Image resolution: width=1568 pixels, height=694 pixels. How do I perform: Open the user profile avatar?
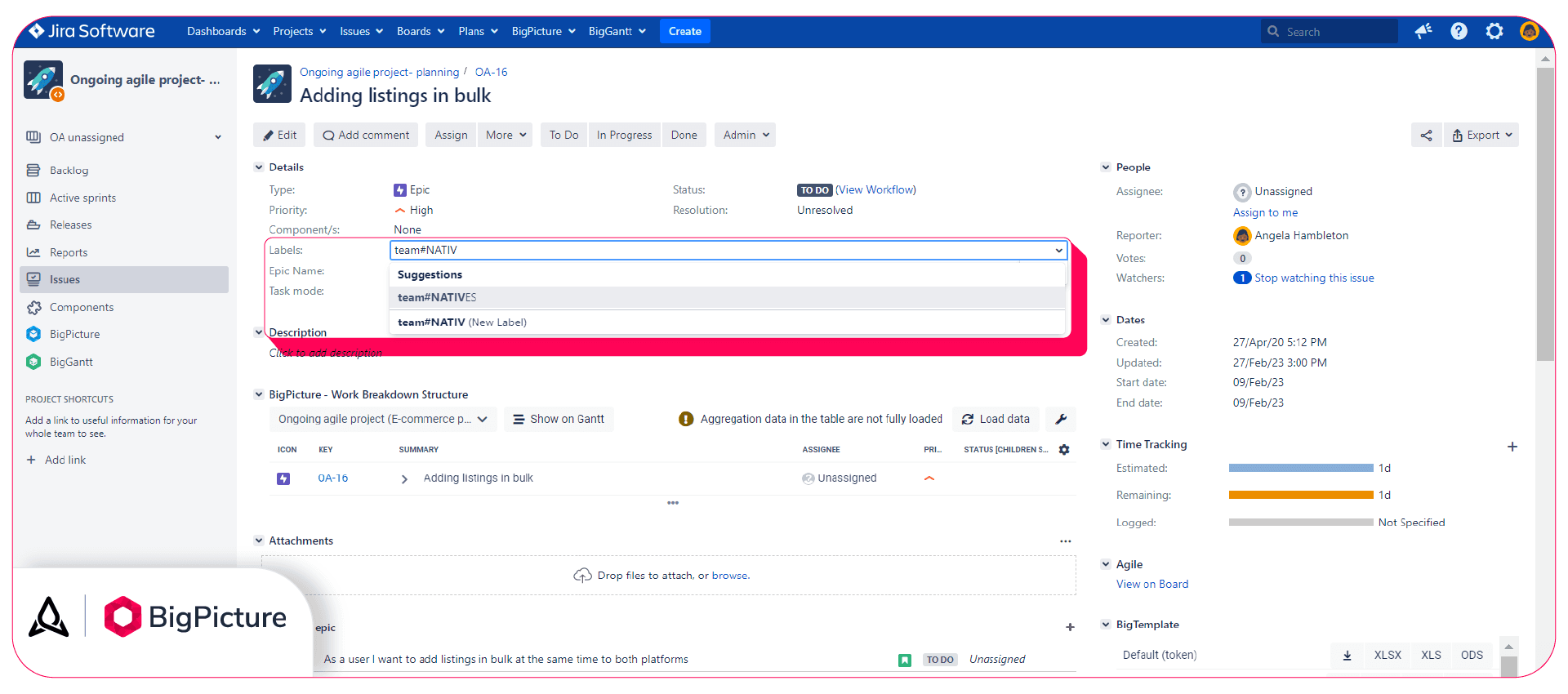(x=1529, y=31)
